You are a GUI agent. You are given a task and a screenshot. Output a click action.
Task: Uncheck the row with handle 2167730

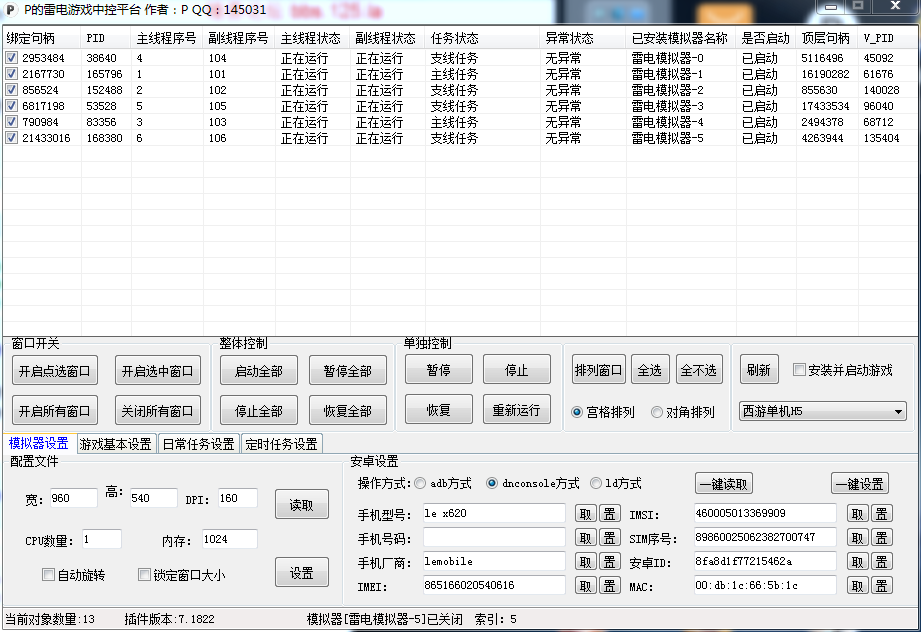point(11,73)
